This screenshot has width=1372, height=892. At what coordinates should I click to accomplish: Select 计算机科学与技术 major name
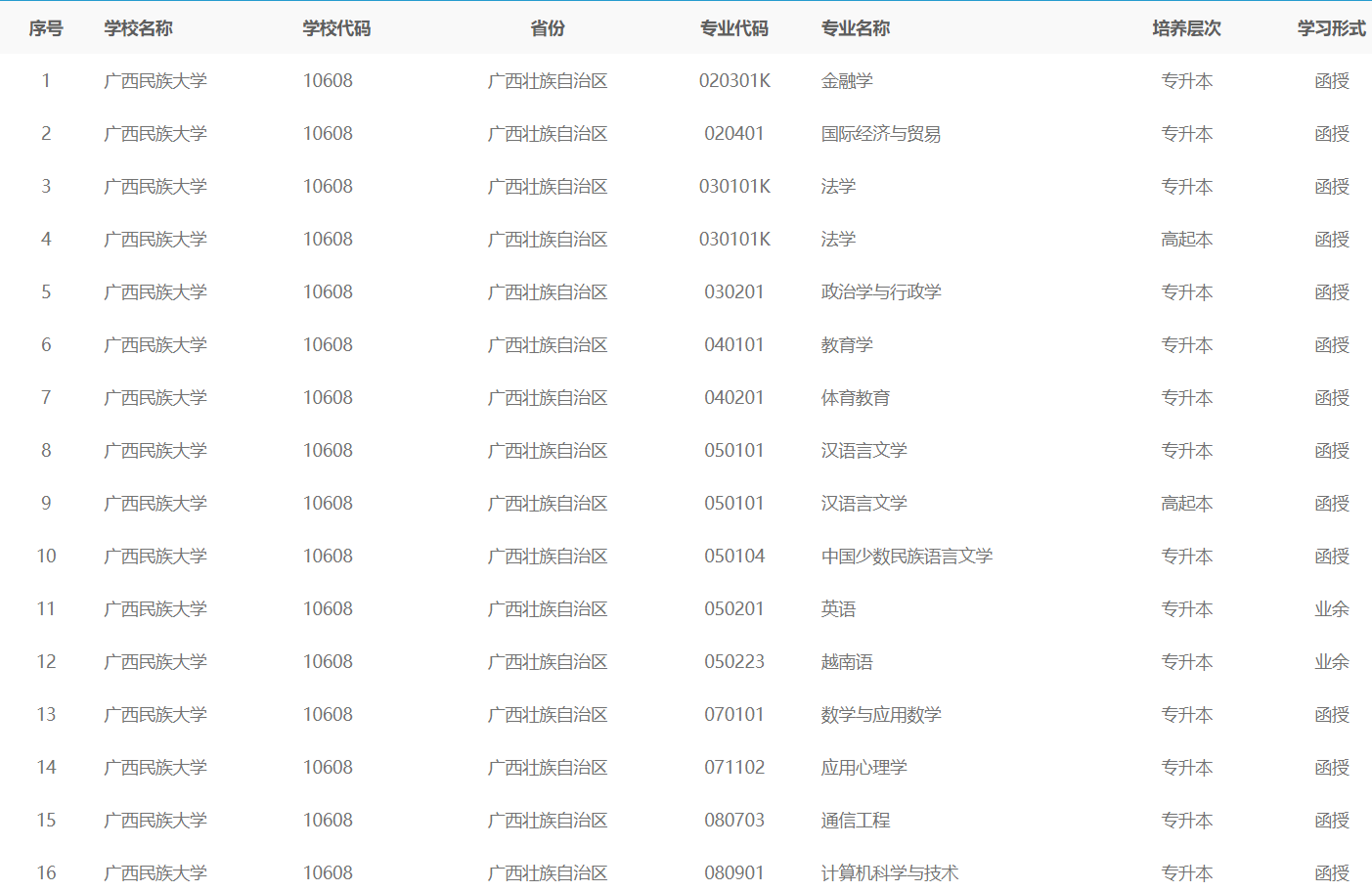(x=890, y=873)
